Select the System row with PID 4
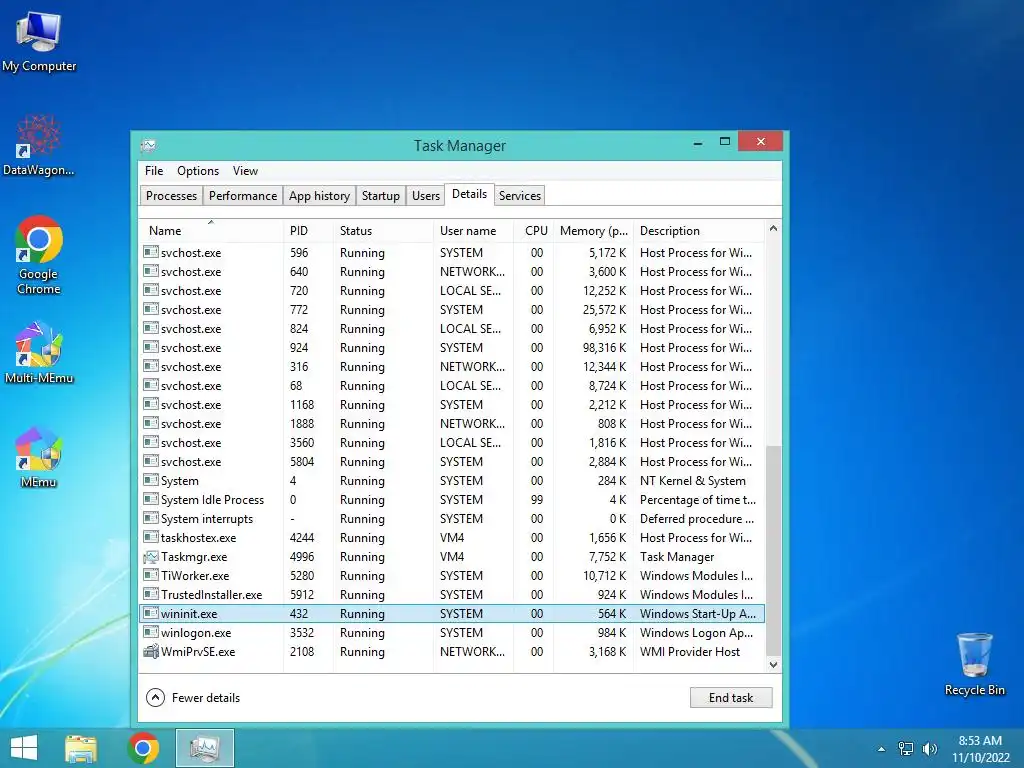This screenshot has height=768, width=1024. [452, 481]
